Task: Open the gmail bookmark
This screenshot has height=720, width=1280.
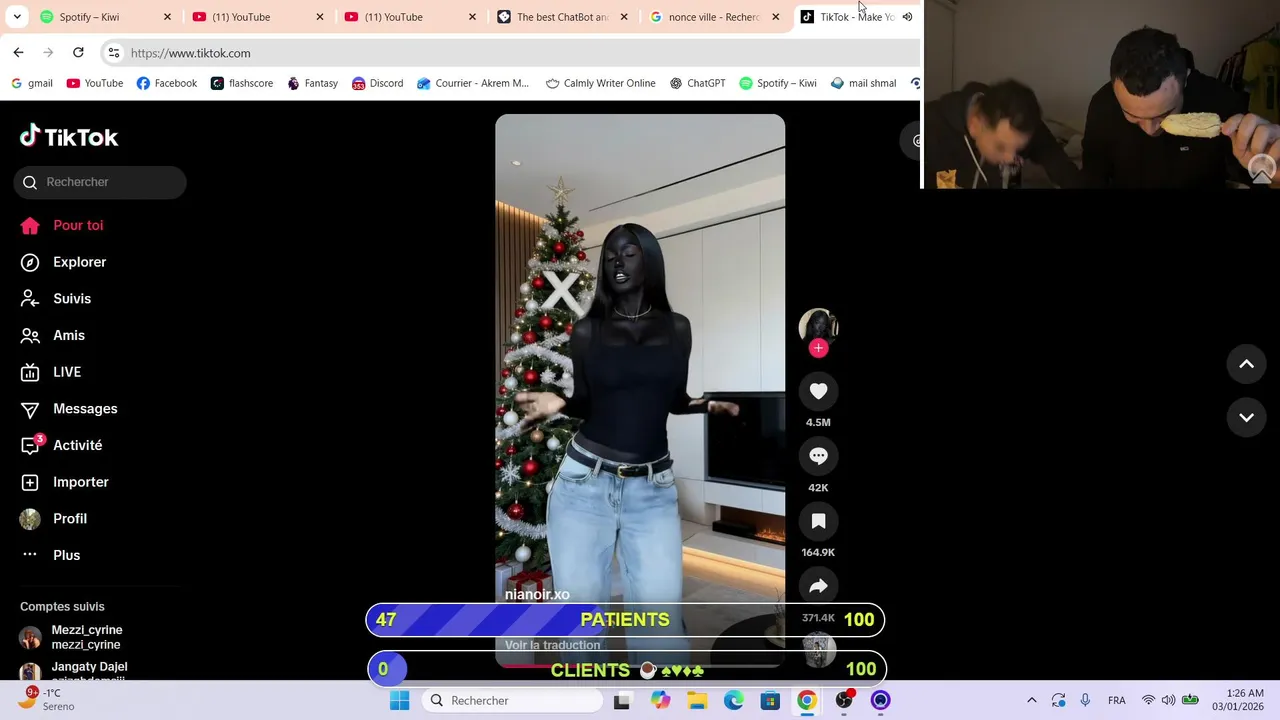Action: click(x=31, y=83)
